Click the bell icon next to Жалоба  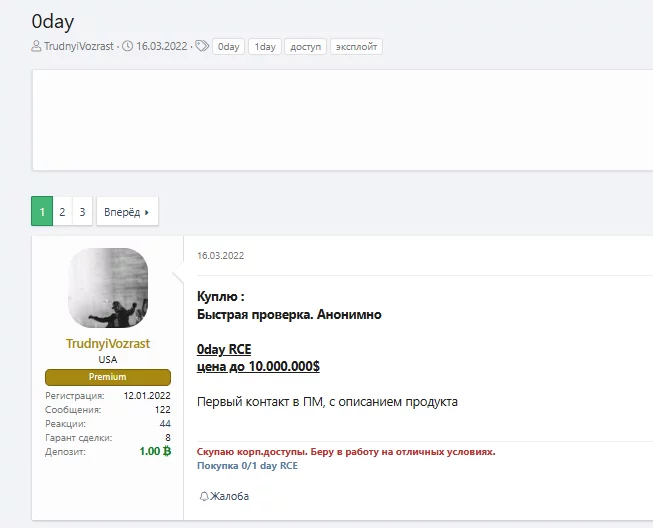click(x=204, y=496)
